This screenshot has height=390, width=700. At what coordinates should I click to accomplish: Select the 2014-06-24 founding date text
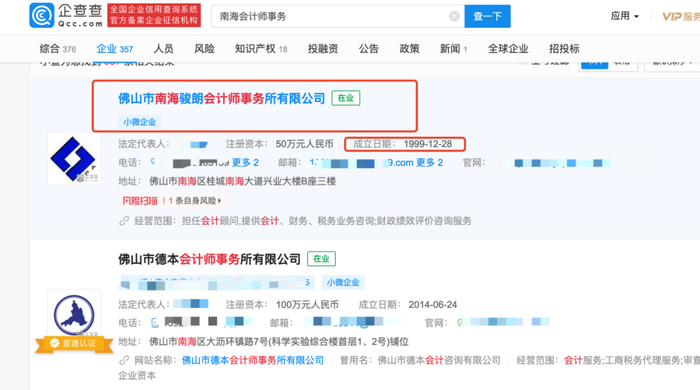coord(433,305)
